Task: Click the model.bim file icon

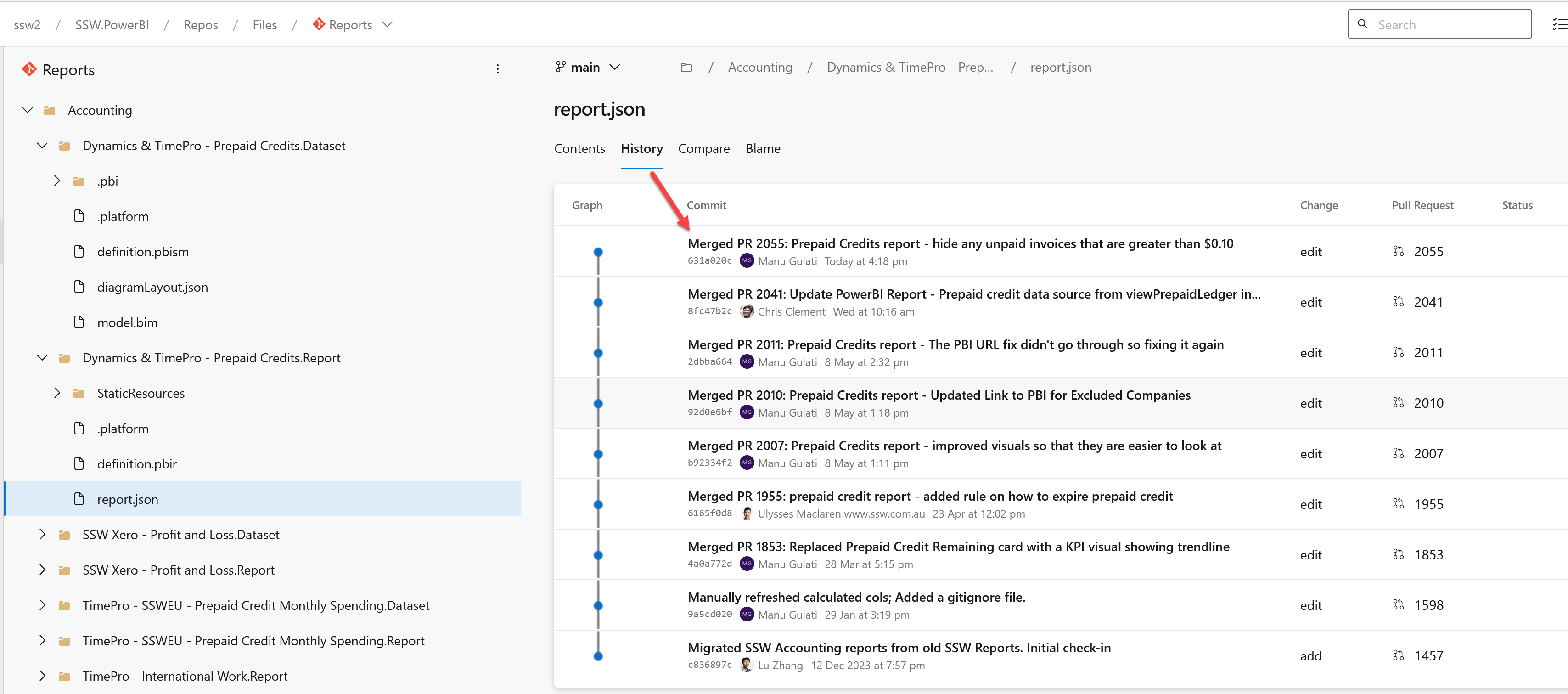Action: (x=79, y=322)
